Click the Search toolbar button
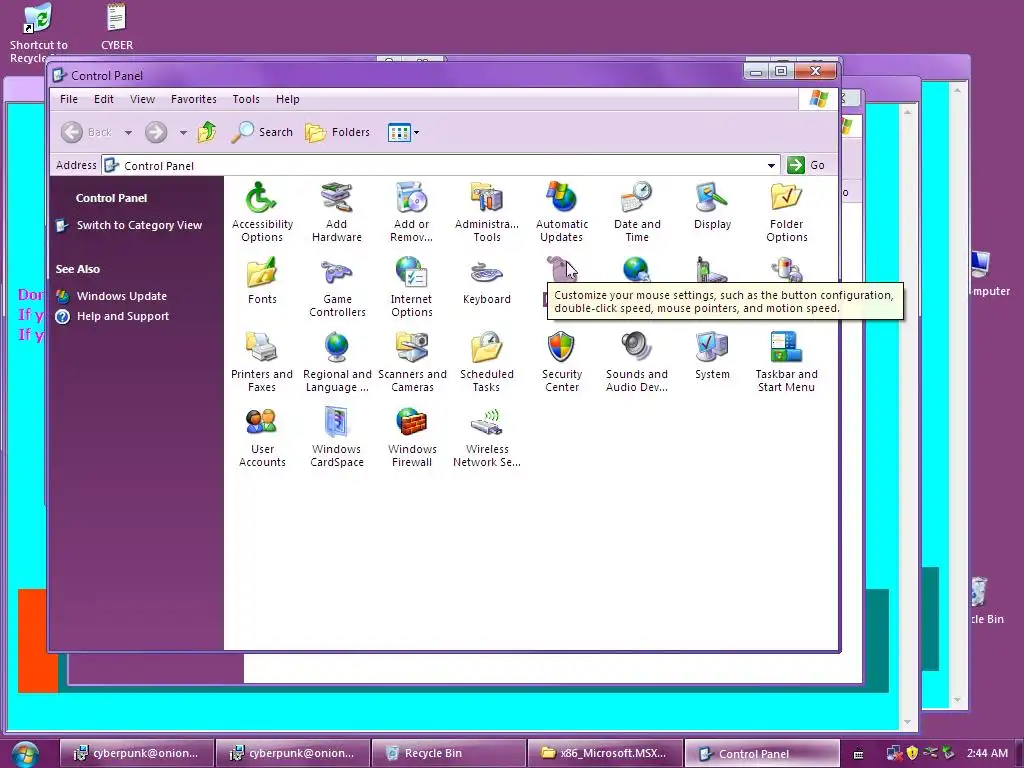 [x=263, y=132]
